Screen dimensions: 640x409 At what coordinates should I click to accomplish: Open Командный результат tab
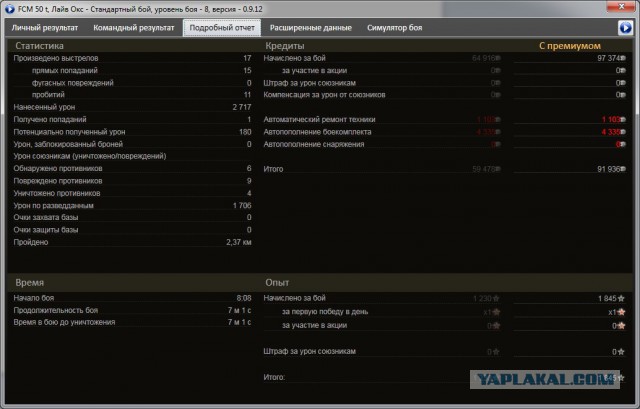click(x=133, y=28)
